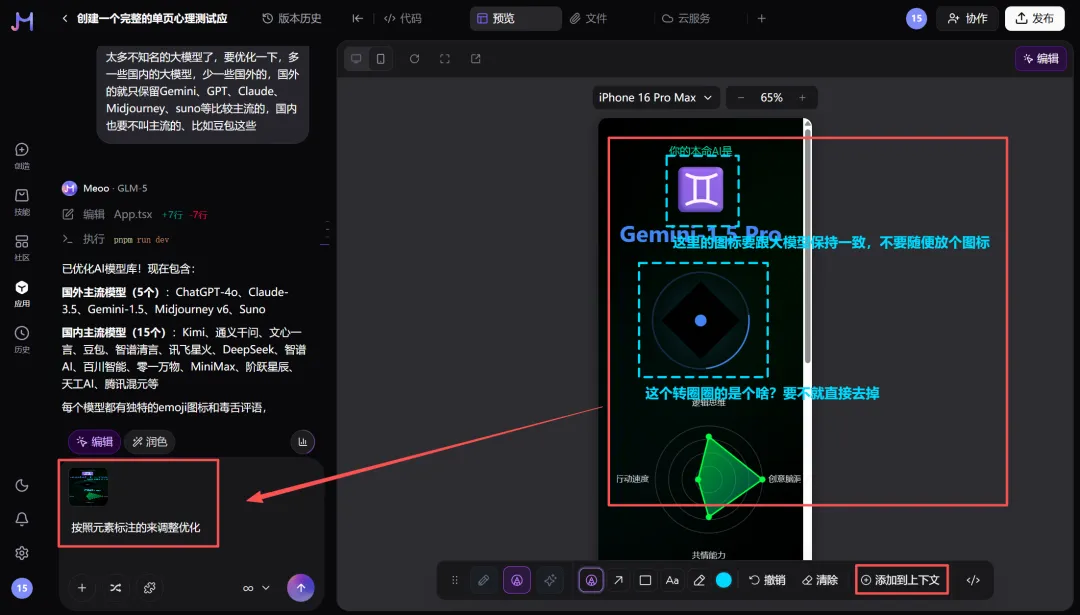Switch to the 文件 tab
Image resolution: width=1080 pixels, height=615 pixels.
(588, 19)
